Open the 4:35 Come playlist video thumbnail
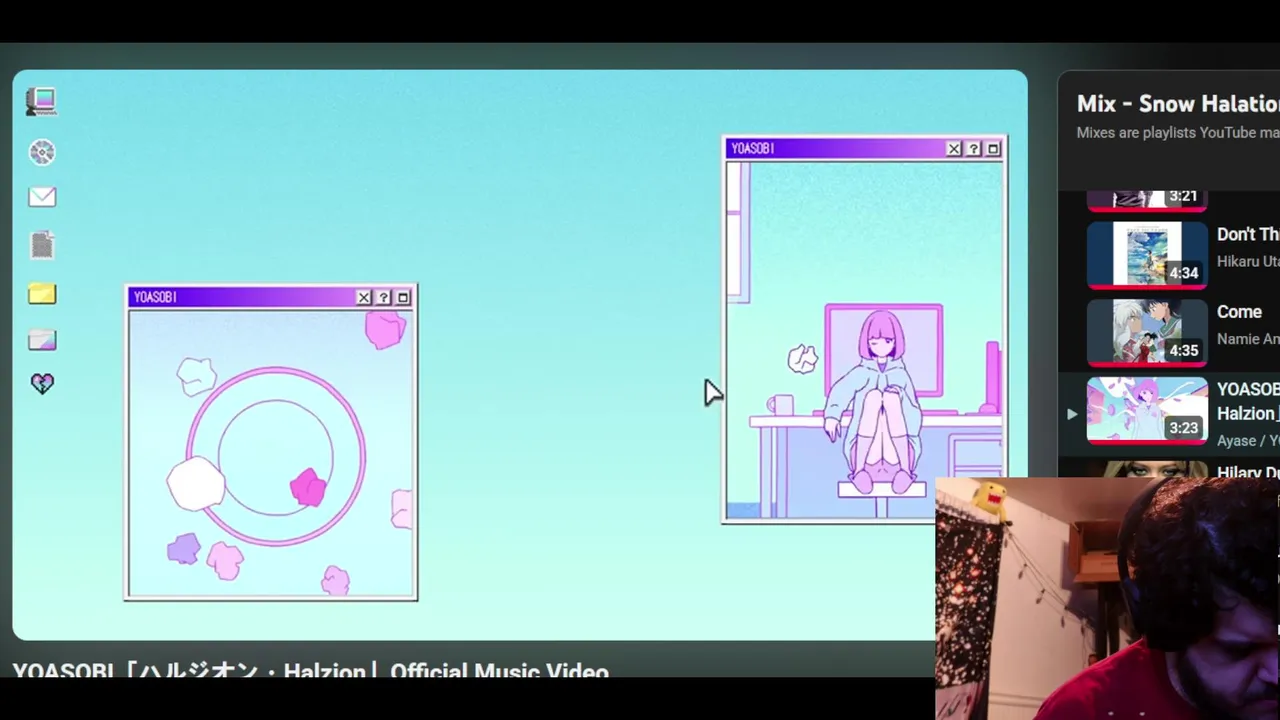Screen dimensions: 1280x720 point(1147,333)
